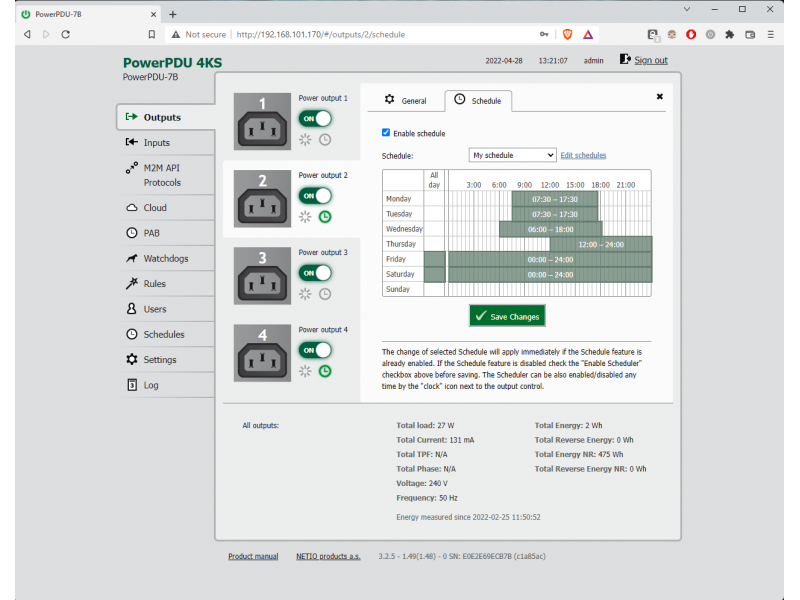Click the address bar URL

coord(321,34)
